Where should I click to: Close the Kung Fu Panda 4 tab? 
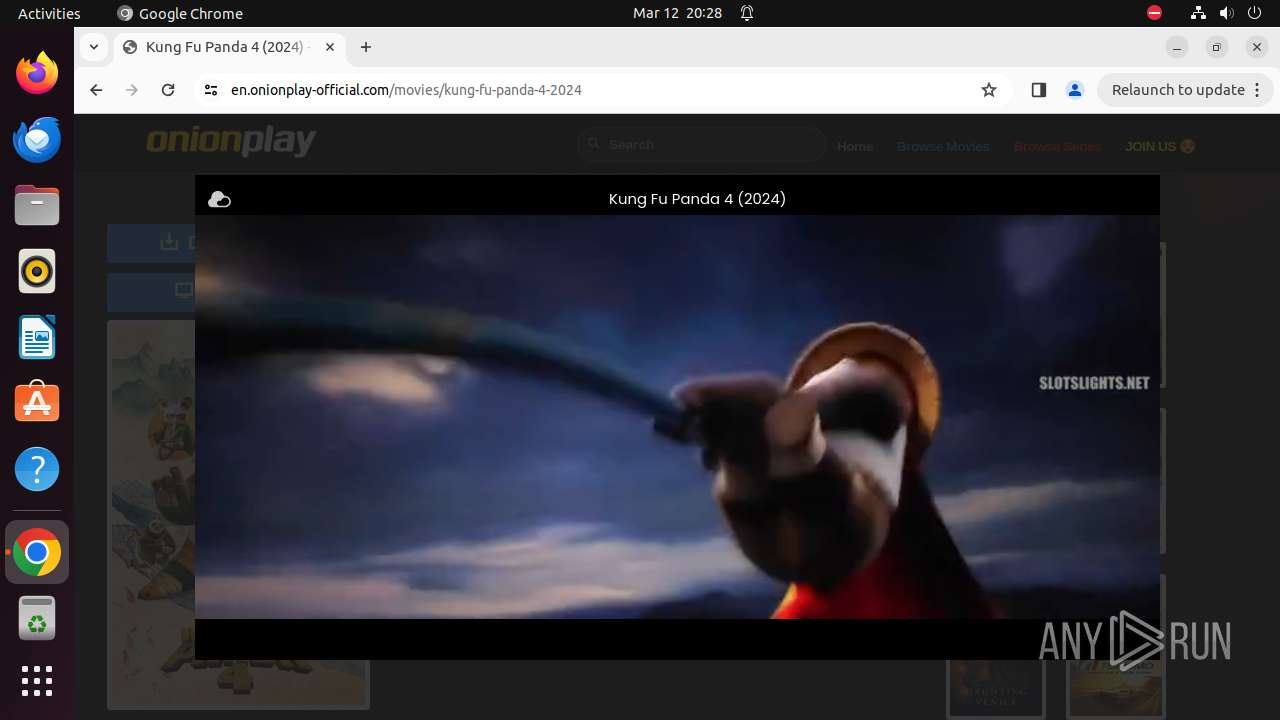[x=330, y=47]
